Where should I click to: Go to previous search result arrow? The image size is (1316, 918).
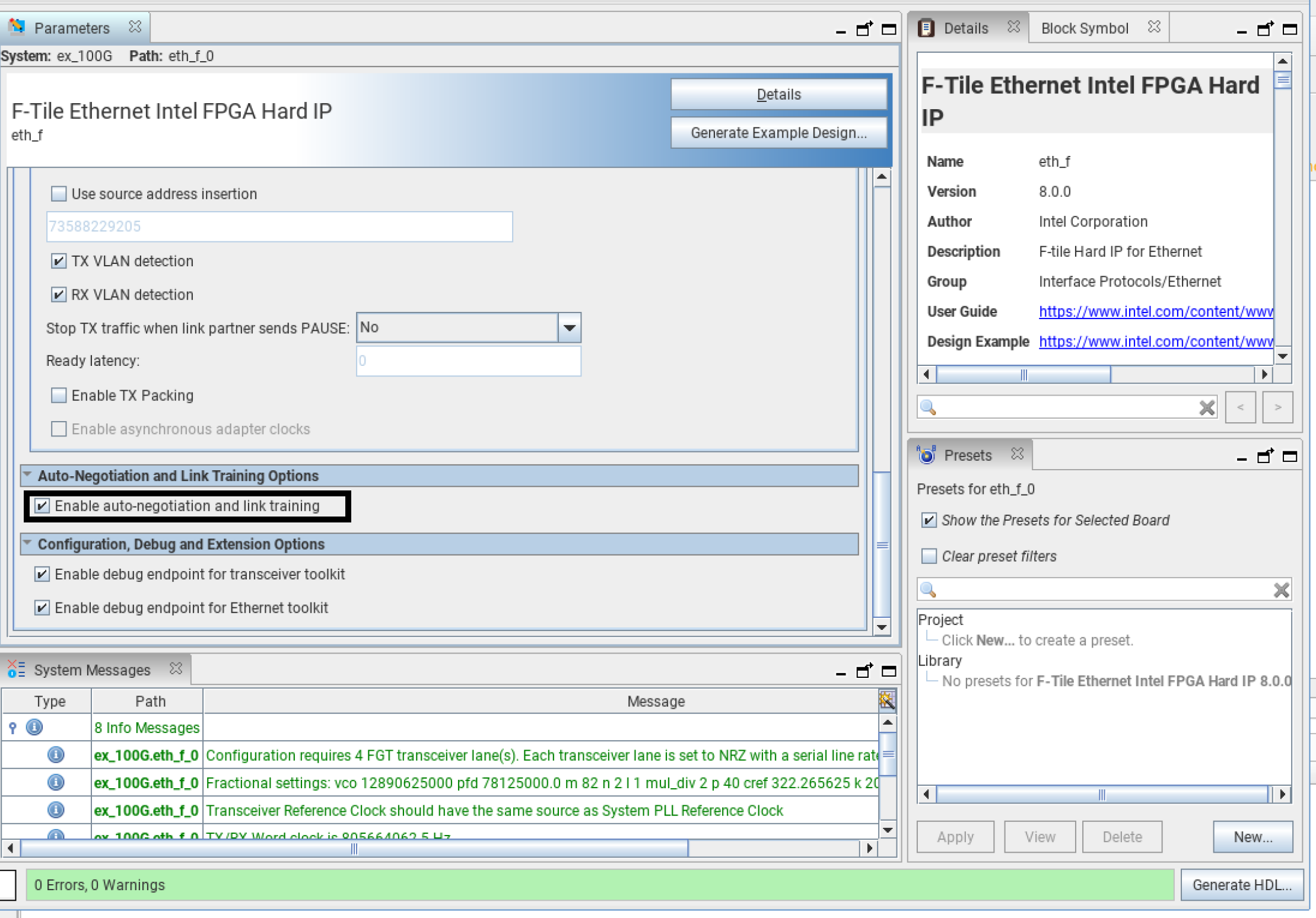[x=1240, y=407]
